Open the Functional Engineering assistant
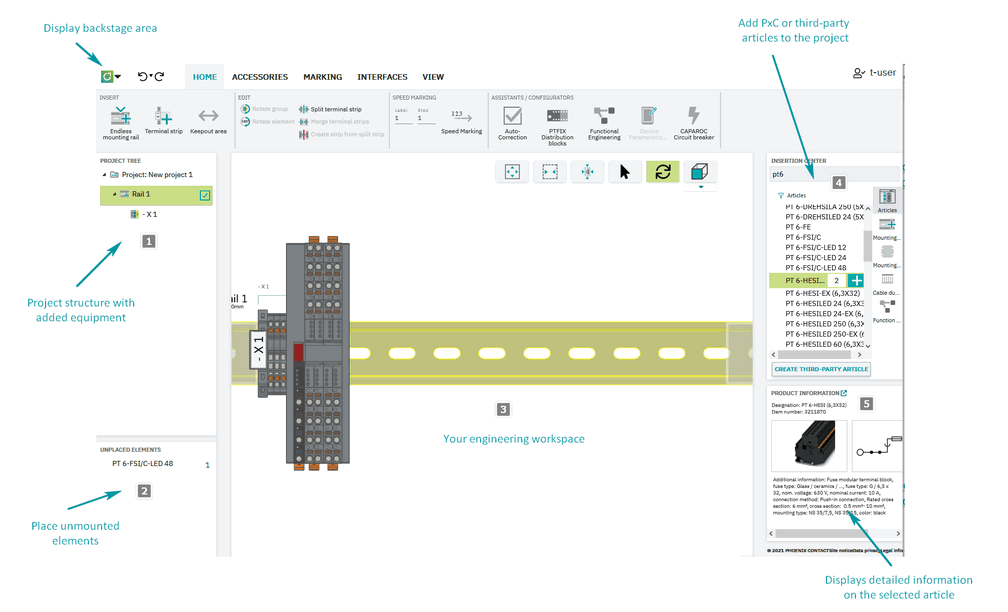 click(x=604, y=123)
